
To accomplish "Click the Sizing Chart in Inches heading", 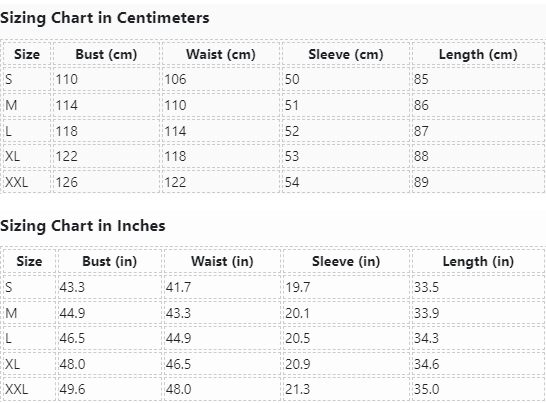I will coord(83,226).
